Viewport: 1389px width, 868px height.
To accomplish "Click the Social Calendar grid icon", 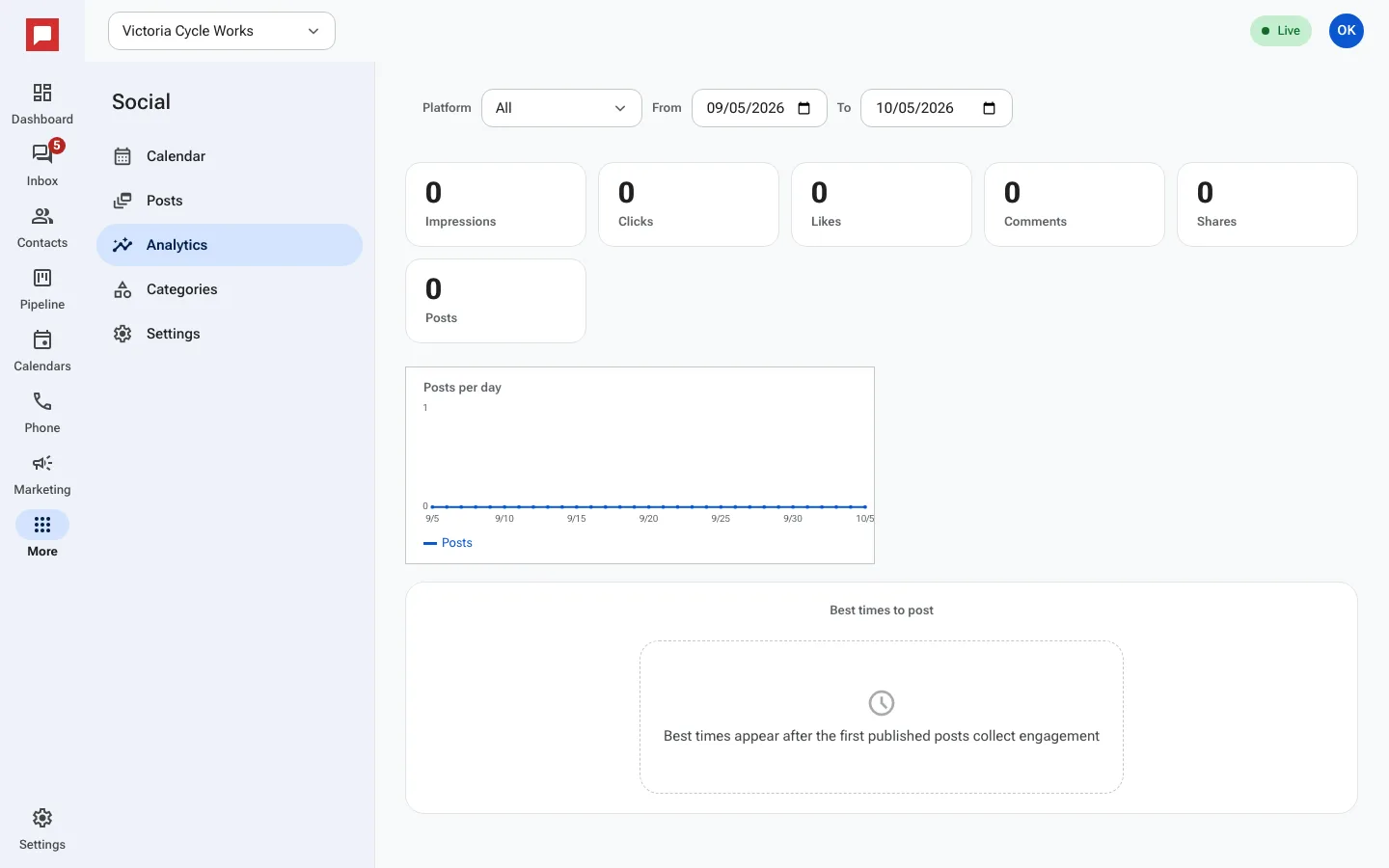I will (x=123, y=156).
